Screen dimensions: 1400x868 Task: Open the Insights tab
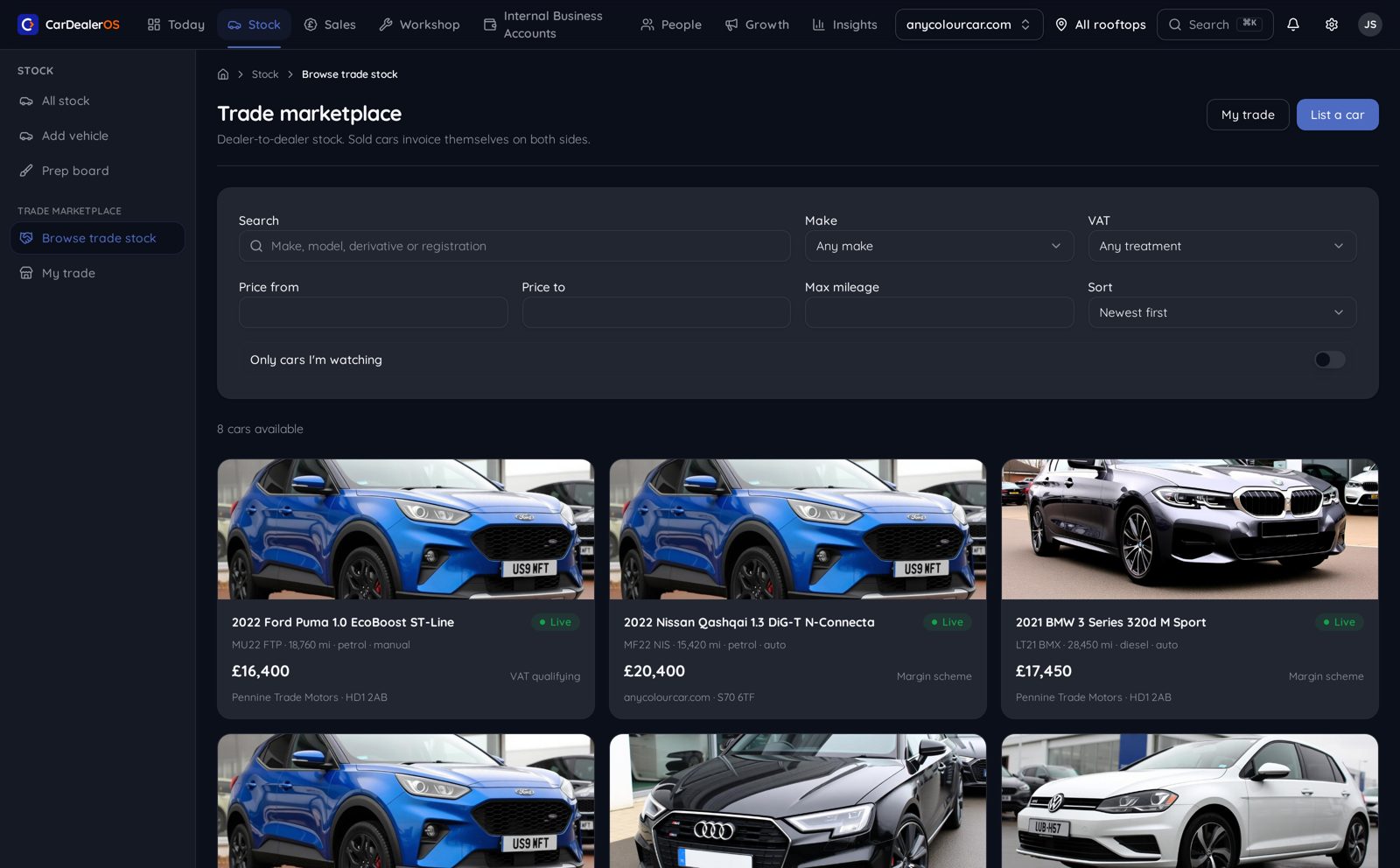(844, 24)
